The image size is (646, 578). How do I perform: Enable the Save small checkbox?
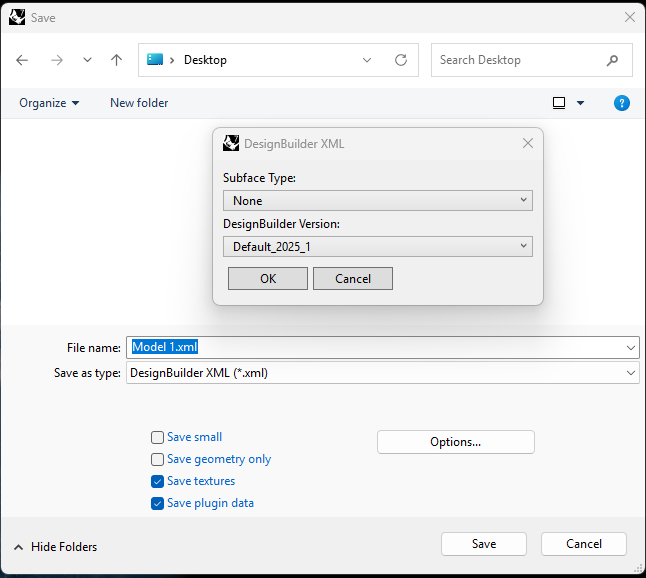[x=157, y=437]
